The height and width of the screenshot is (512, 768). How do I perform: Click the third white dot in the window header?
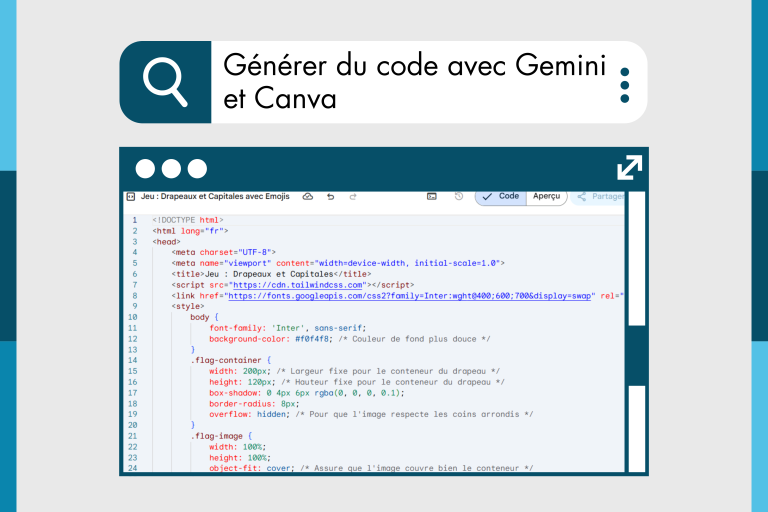tap(197, 169)
